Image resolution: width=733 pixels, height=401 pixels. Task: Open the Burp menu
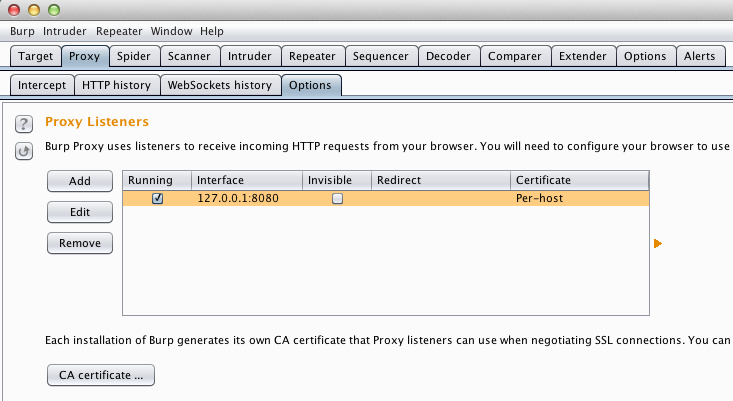(22, 31)
